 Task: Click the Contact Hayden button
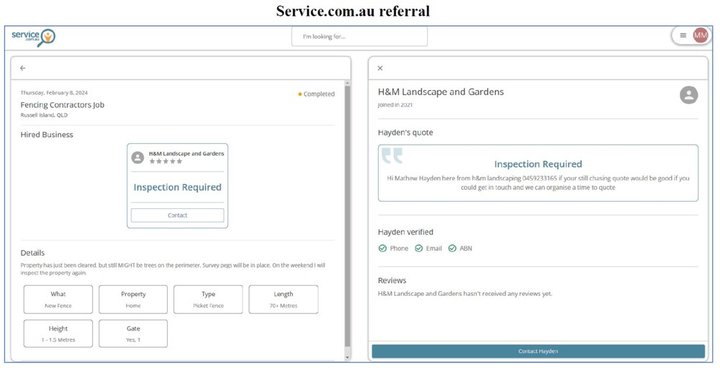[538, 351]
